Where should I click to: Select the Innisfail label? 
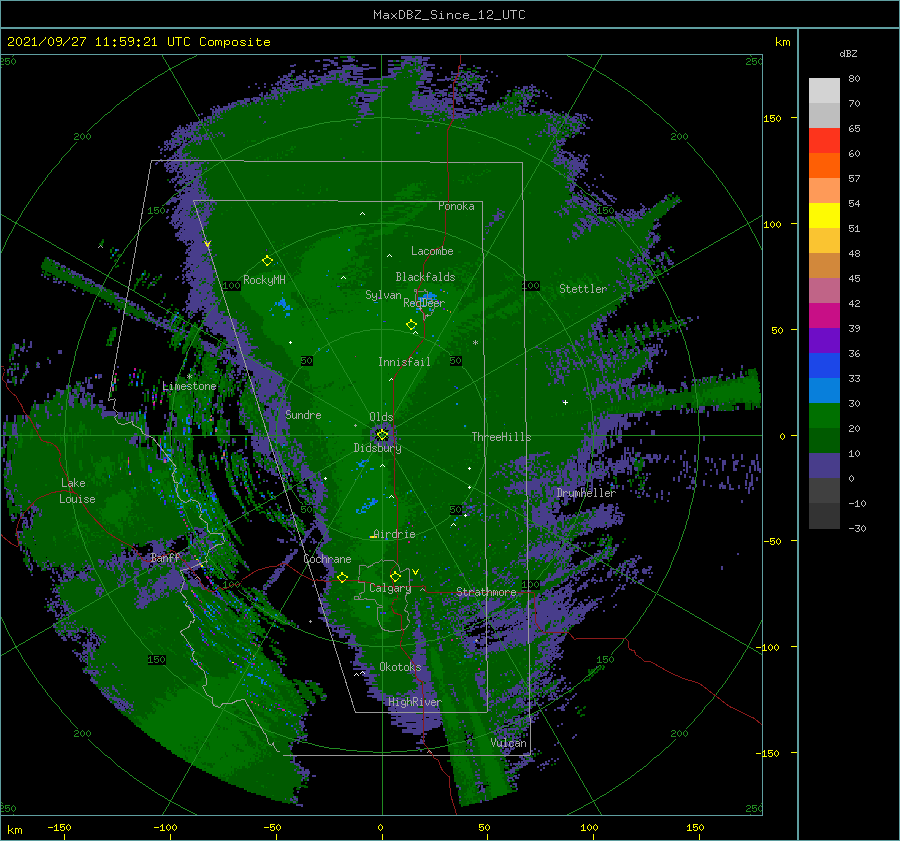[x=404, y=362]
